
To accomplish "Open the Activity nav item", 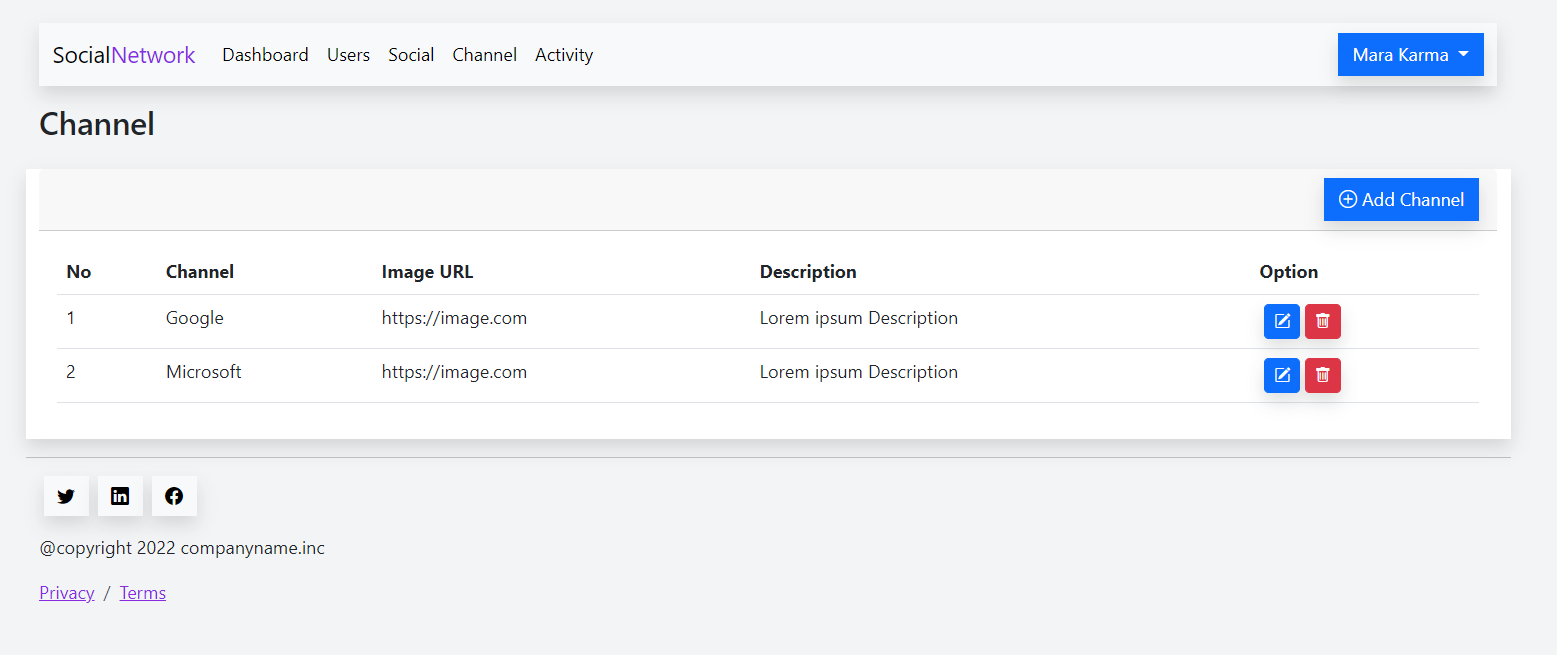I will coord(564,55).
